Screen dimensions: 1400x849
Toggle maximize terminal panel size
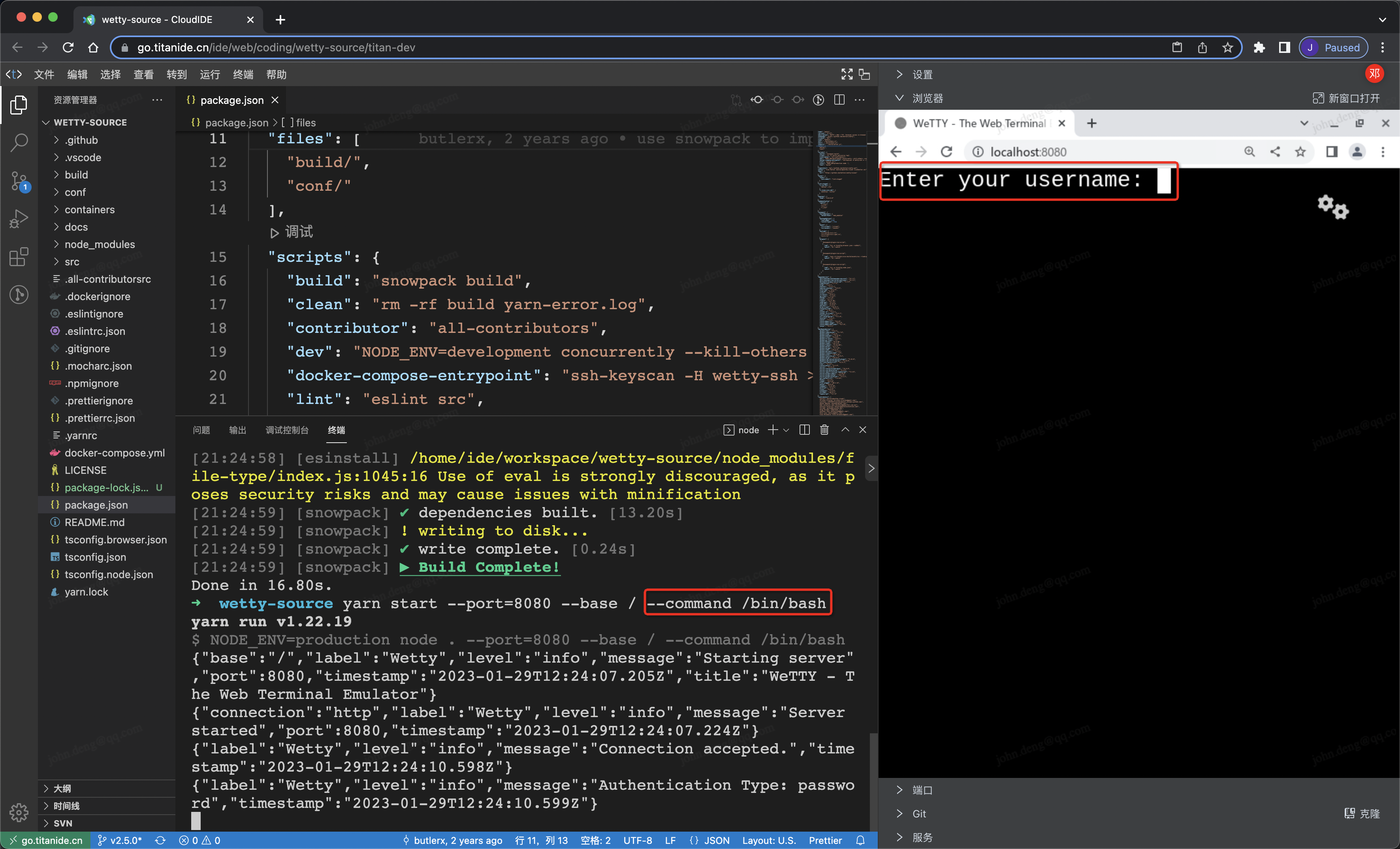click(845, 430)
